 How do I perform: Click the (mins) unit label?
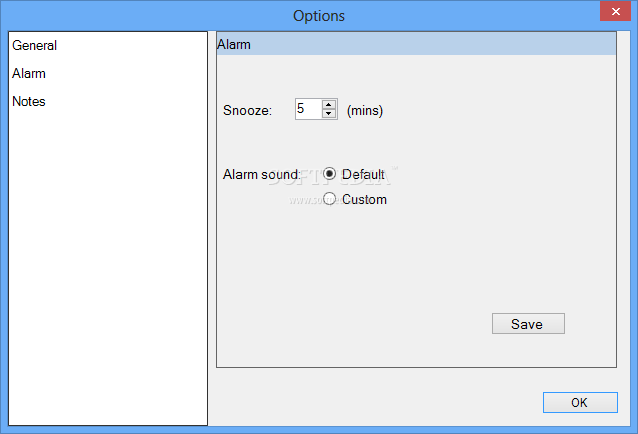[x=365, y=110]
